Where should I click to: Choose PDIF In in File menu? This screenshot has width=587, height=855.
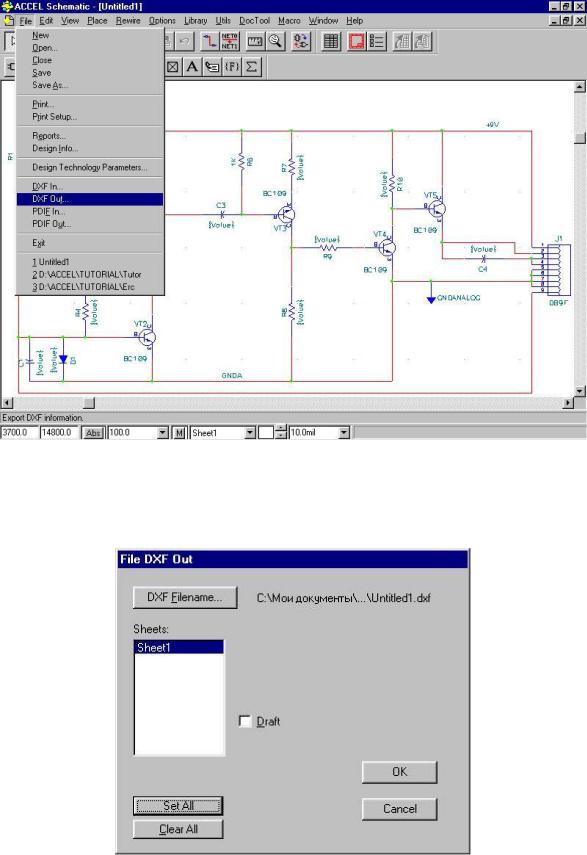click(90, 212)
